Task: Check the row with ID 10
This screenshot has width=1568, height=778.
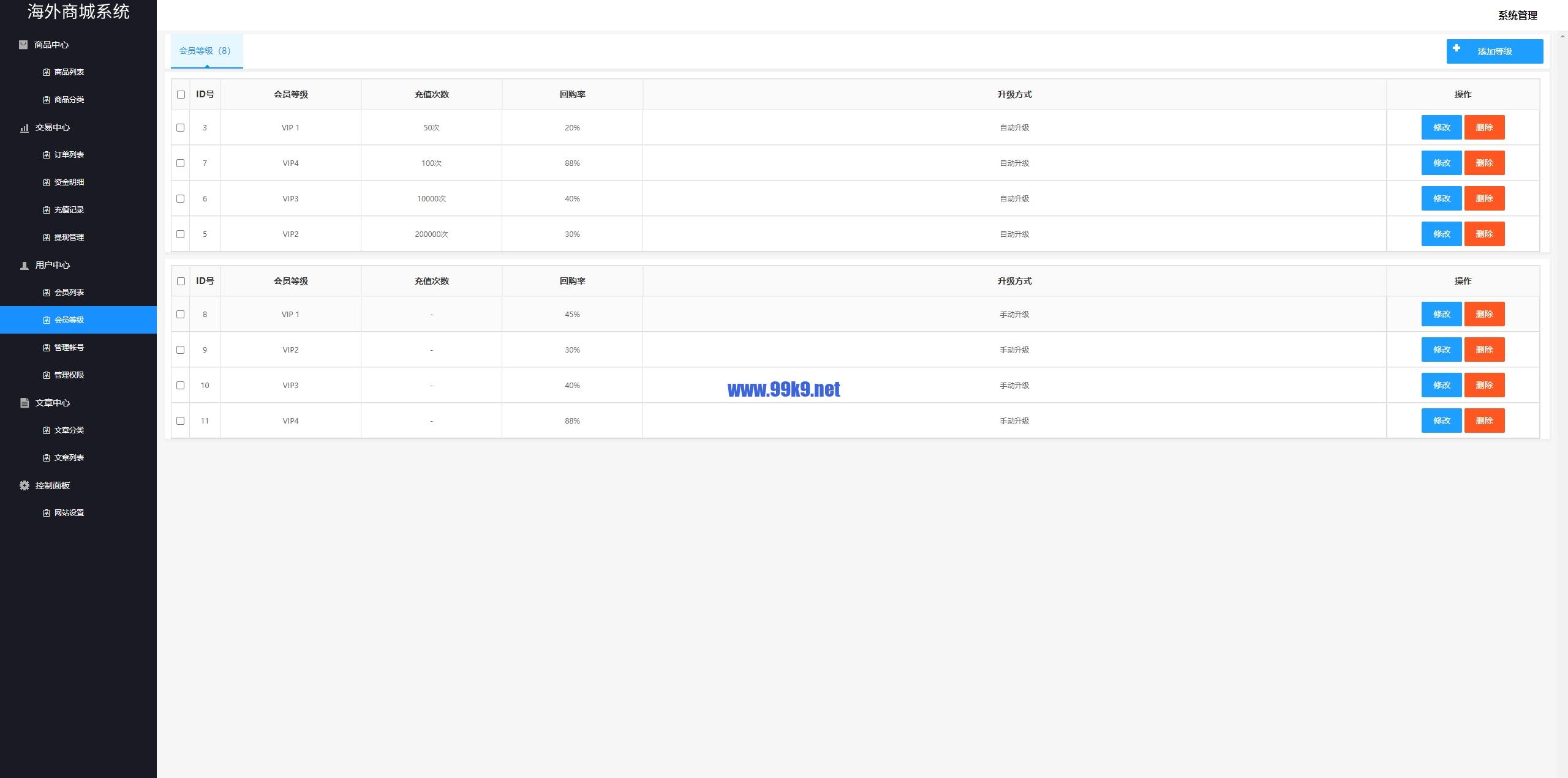Action: pyautogui.click(x=180, y=385)
